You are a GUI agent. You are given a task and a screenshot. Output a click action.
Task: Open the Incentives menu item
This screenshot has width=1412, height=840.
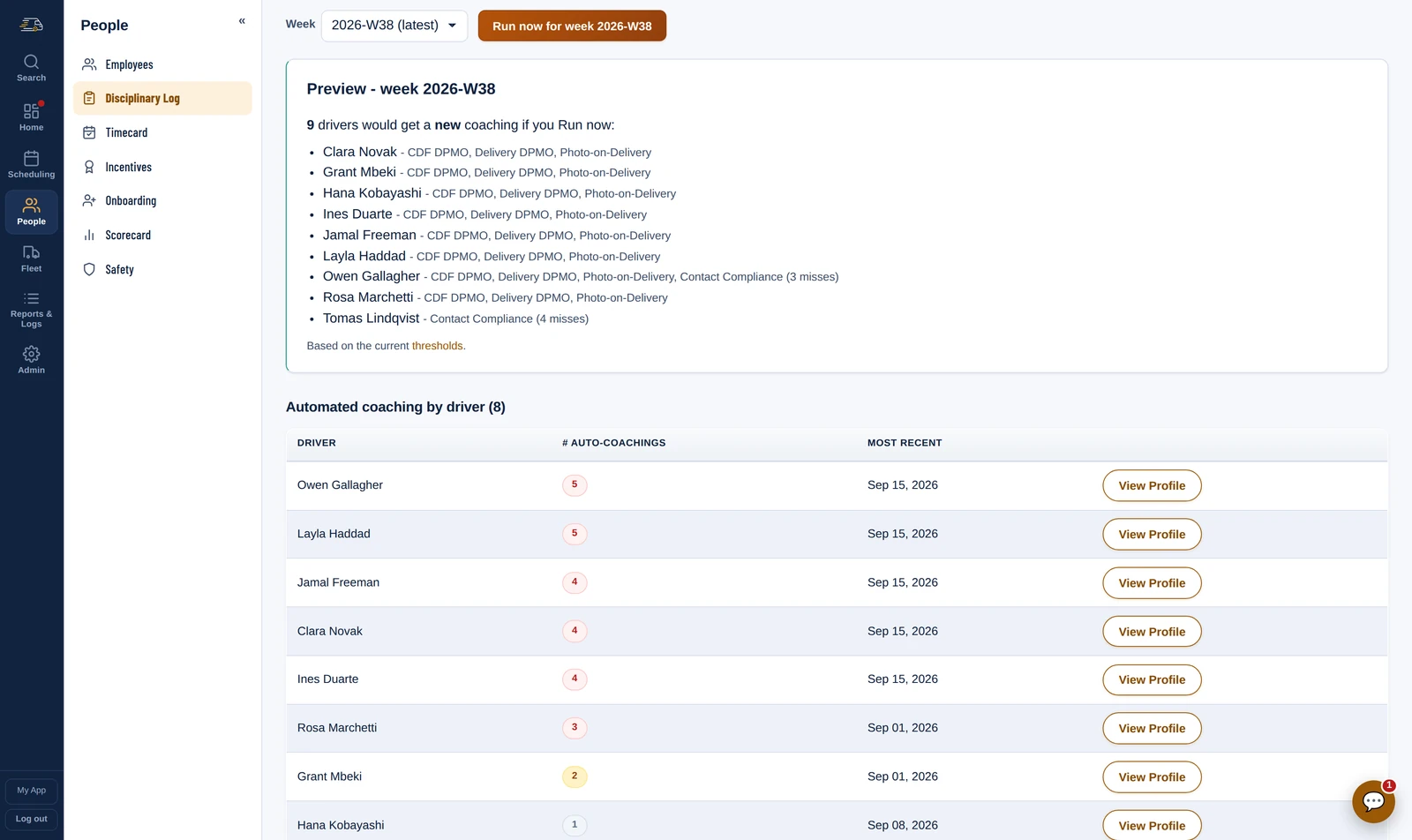click(162, 167)
